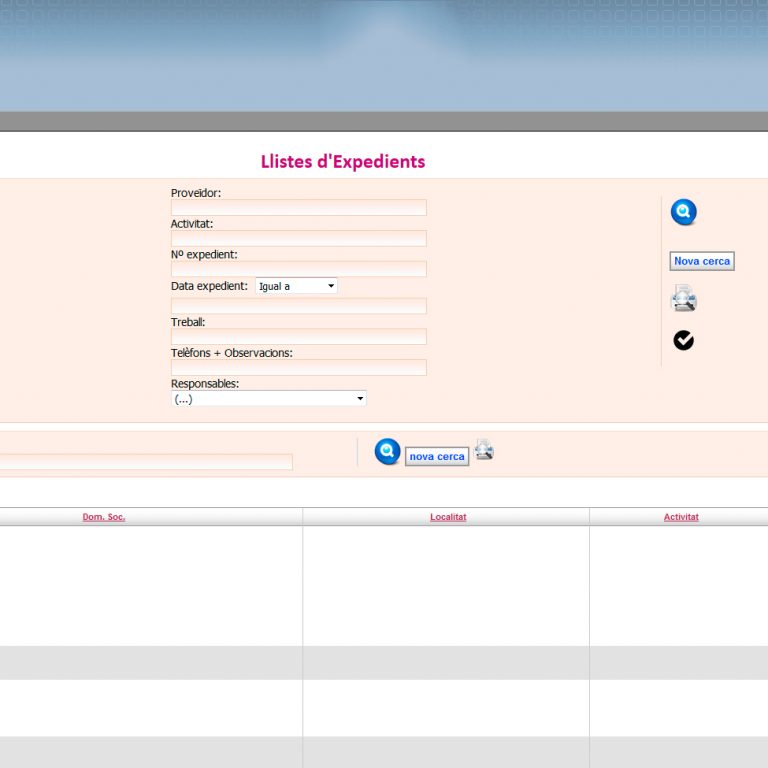Sort the table by Localitat column

448,517
